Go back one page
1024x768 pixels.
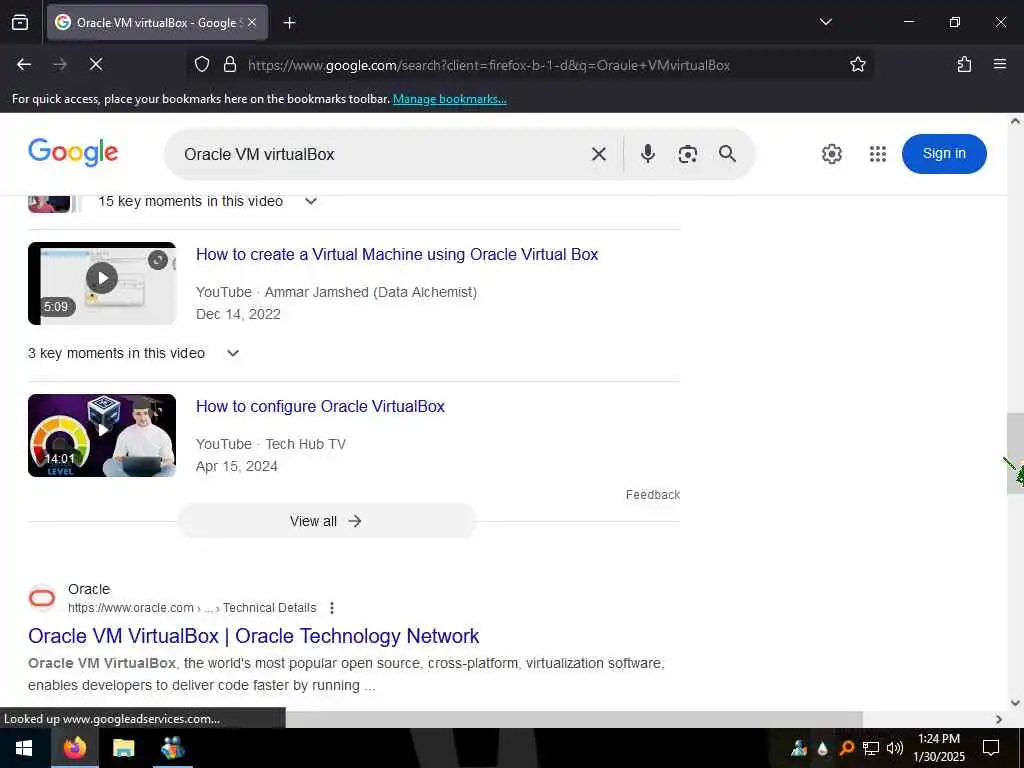point(24,64)
